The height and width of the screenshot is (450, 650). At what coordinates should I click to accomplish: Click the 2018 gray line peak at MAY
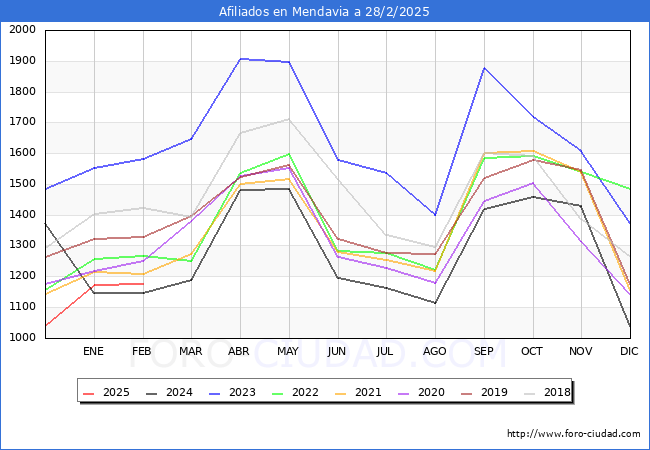point(289,119)
